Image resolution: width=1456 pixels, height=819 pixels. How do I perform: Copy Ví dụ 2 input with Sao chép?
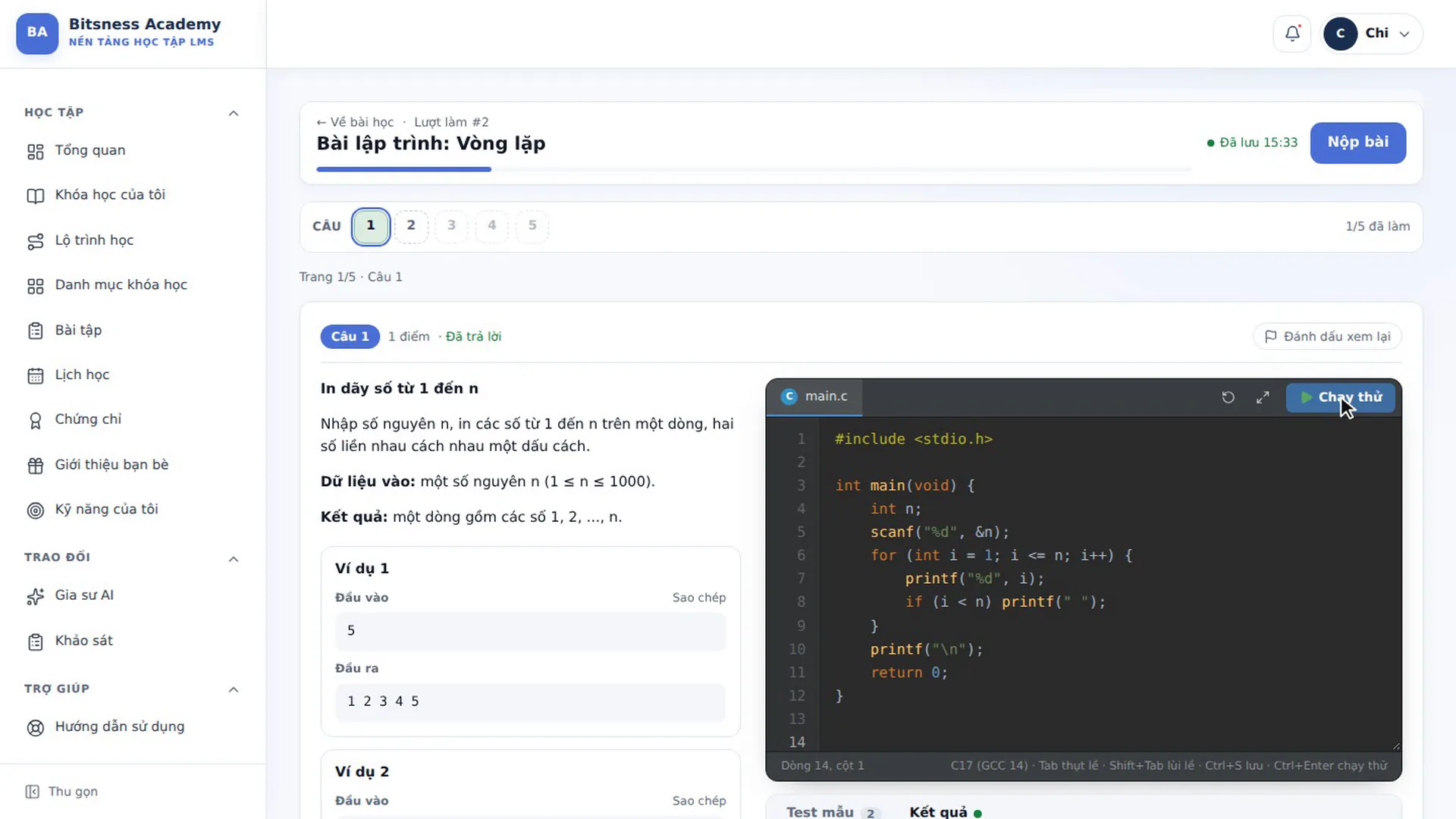tap(699, 801)
